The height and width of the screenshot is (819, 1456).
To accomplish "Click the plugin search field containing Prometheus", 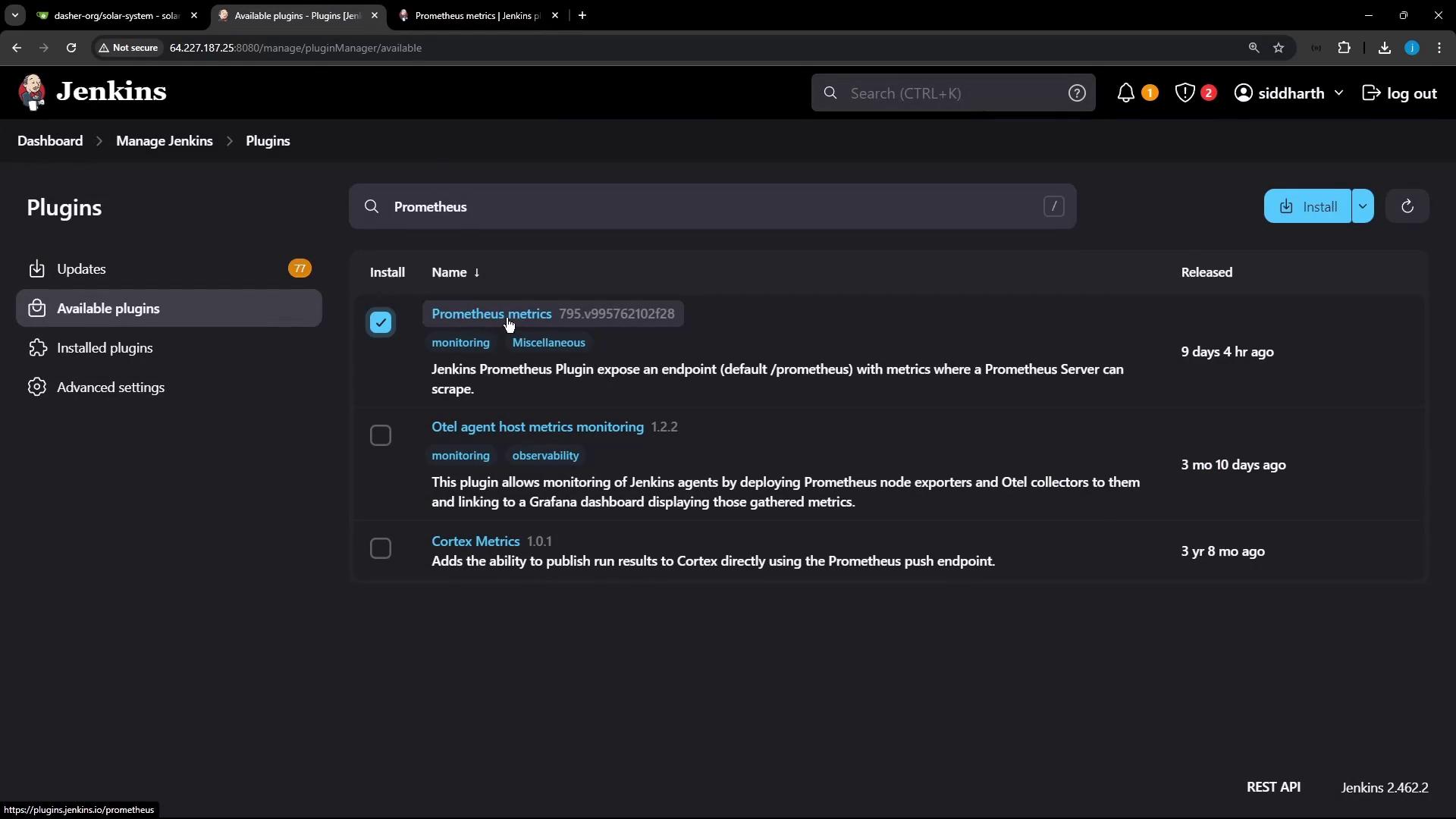I will (x=713, y=206).
